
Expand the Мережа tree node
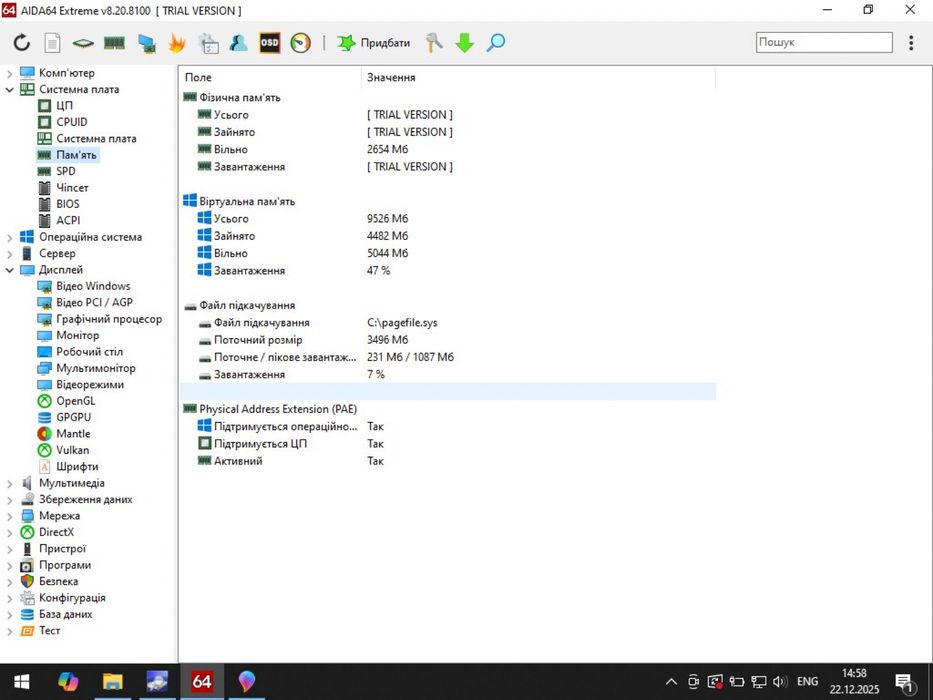coord(10,516)
